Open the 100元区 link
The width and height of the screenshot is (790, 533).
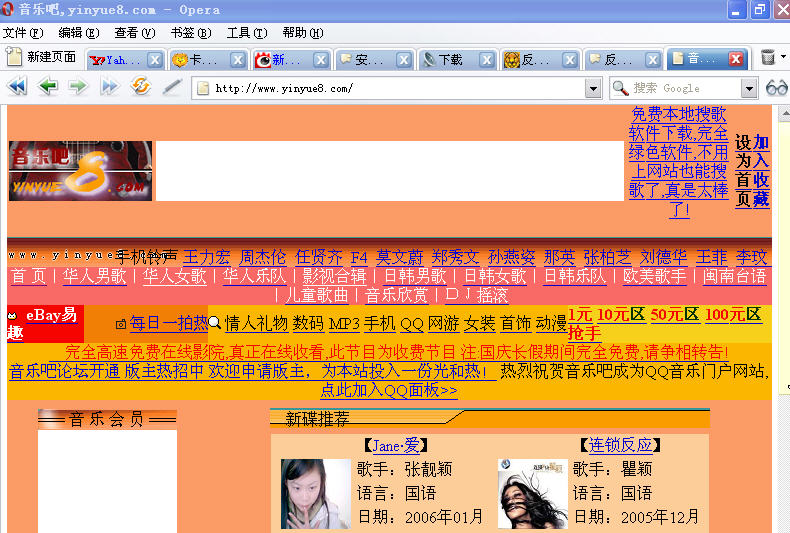[733, 315]
